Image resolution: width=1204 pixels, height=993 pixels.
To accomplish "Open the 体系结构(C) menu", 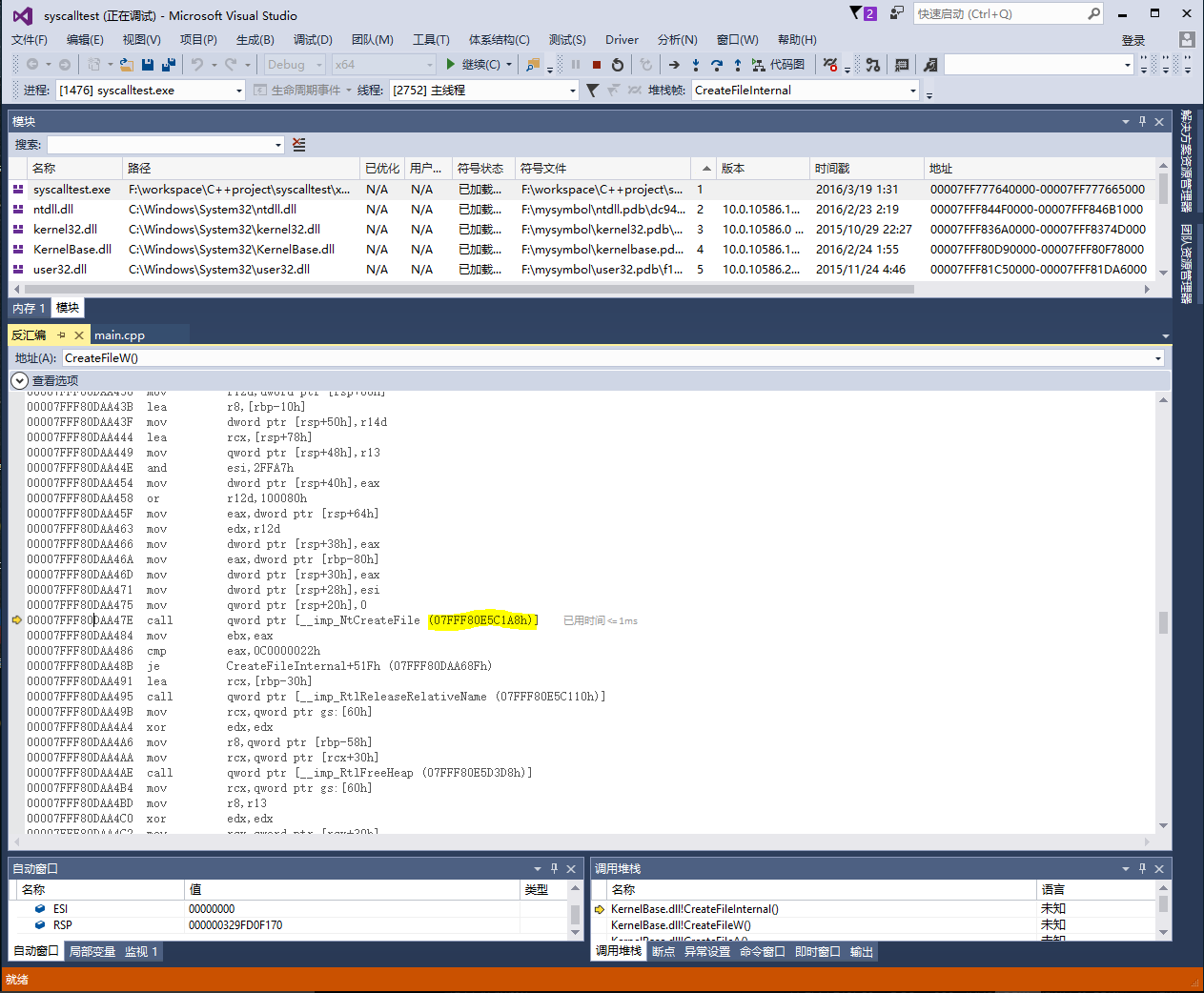I will point(500,40).
